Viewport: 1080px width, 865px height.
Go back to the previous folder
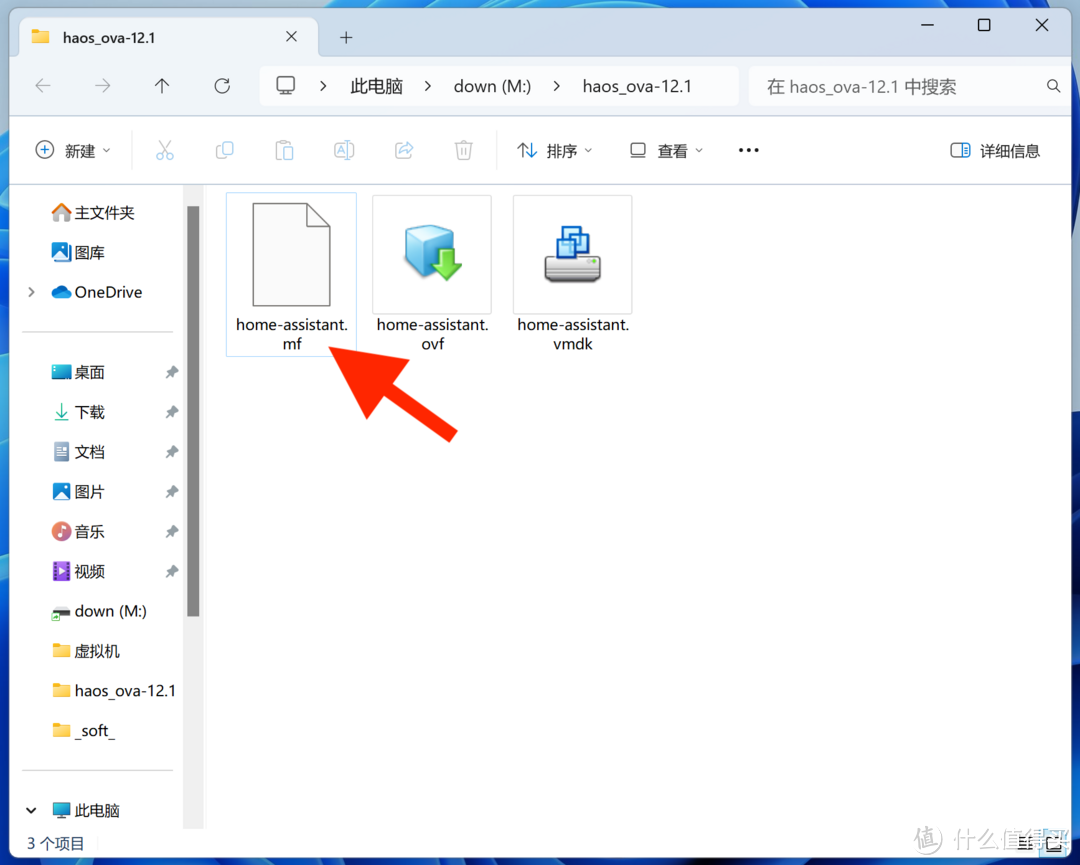click(x=43, y=85)
